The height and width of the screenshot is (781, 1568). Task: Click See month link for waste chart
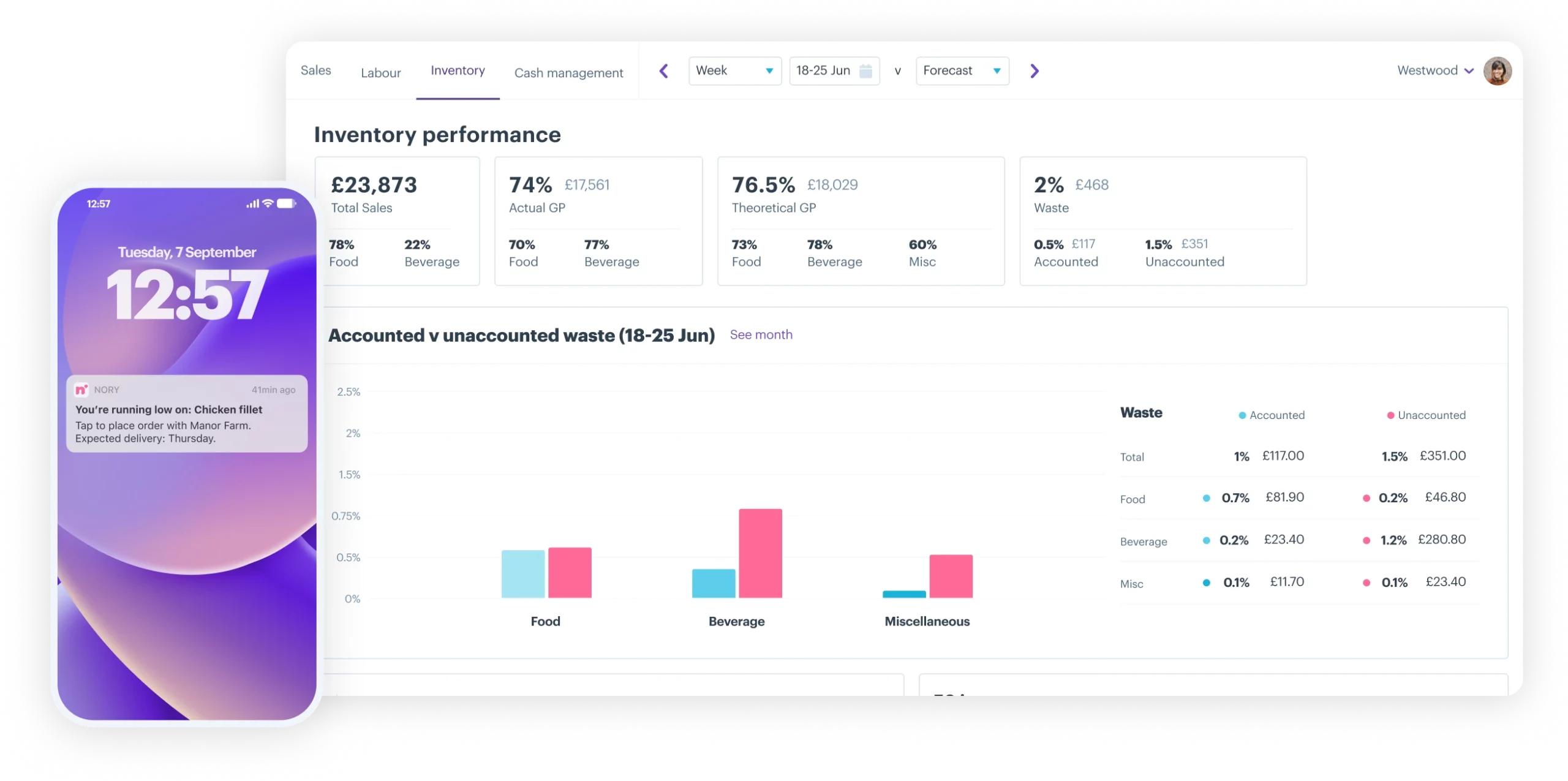[x=763, y=335]
